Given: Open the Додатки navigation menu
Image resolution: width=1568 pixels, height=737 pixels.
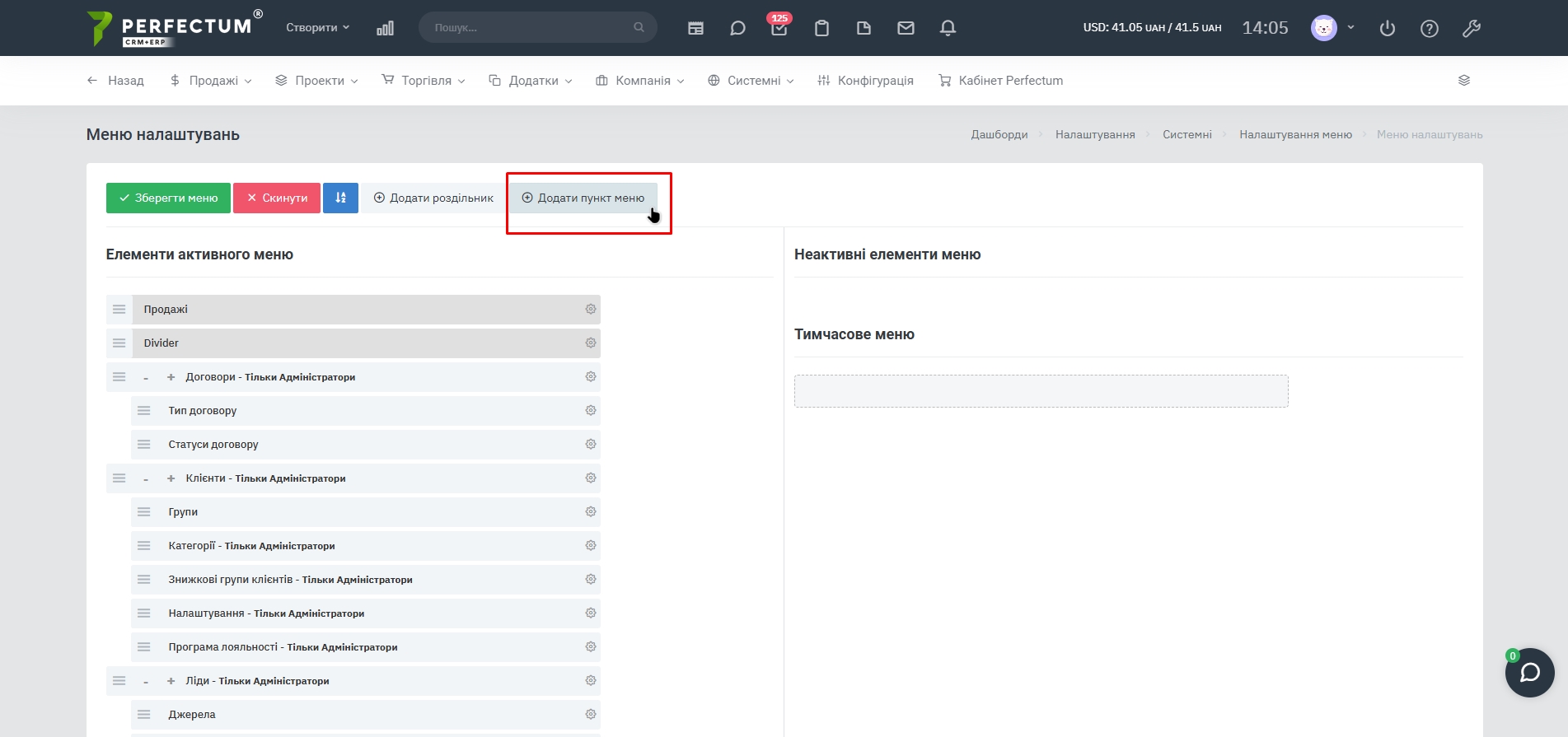Looking at the screenshot, I should click(x=531, y=81).
